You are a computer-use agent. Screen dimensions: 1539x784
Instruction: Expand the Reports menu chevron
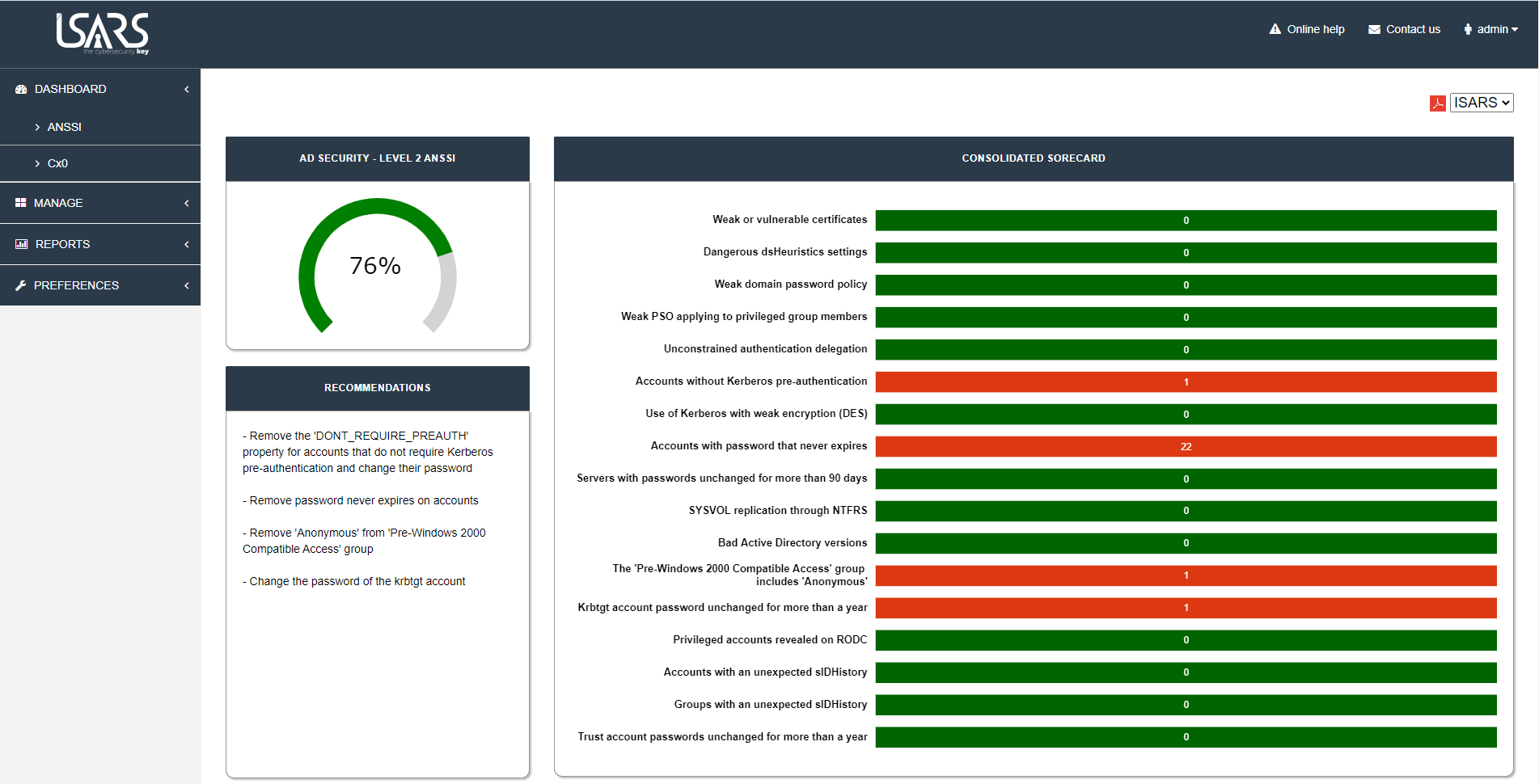pos(187,244)
